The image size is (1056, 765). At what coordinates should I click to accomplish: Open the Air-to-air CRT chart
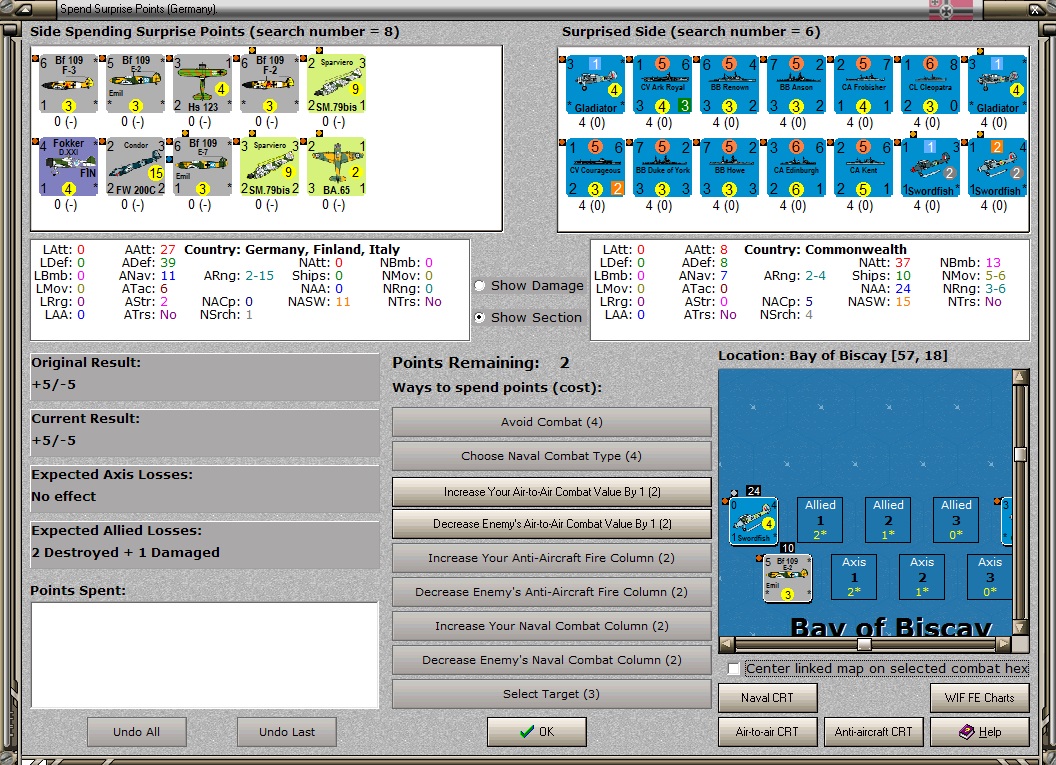[768, 732]
